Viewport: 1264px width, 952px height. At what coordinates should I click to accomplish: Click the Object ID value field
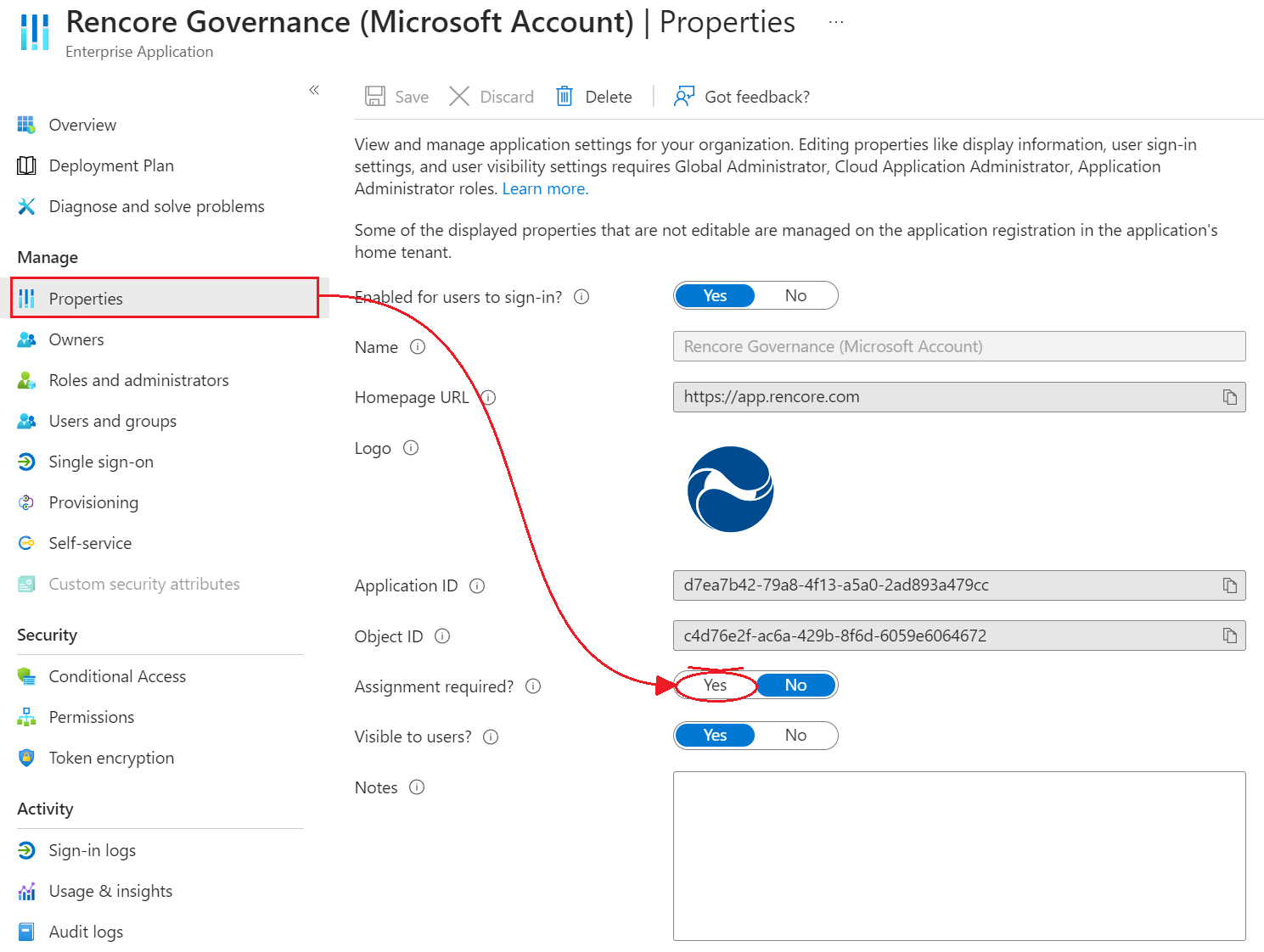click(959, 636)
